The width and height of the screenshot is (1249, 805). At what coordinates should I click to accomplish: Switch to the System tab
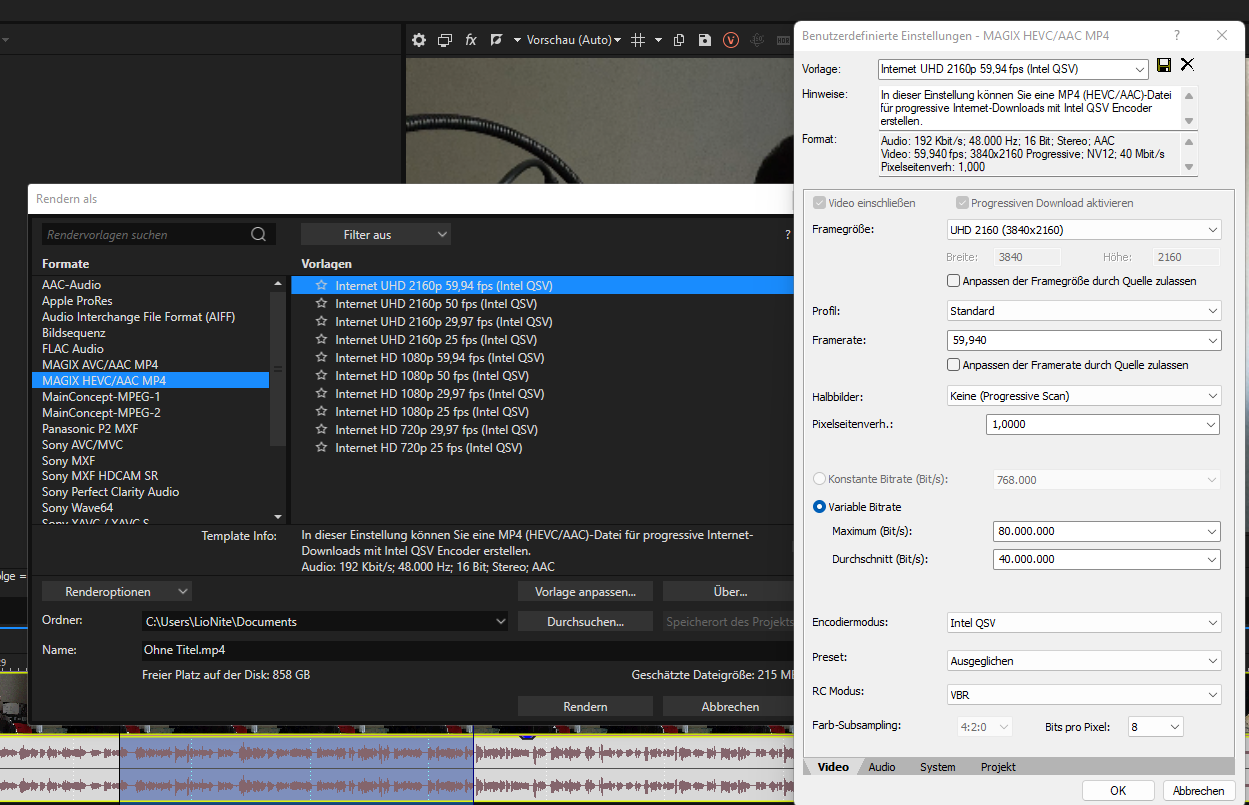pos(938,767)
